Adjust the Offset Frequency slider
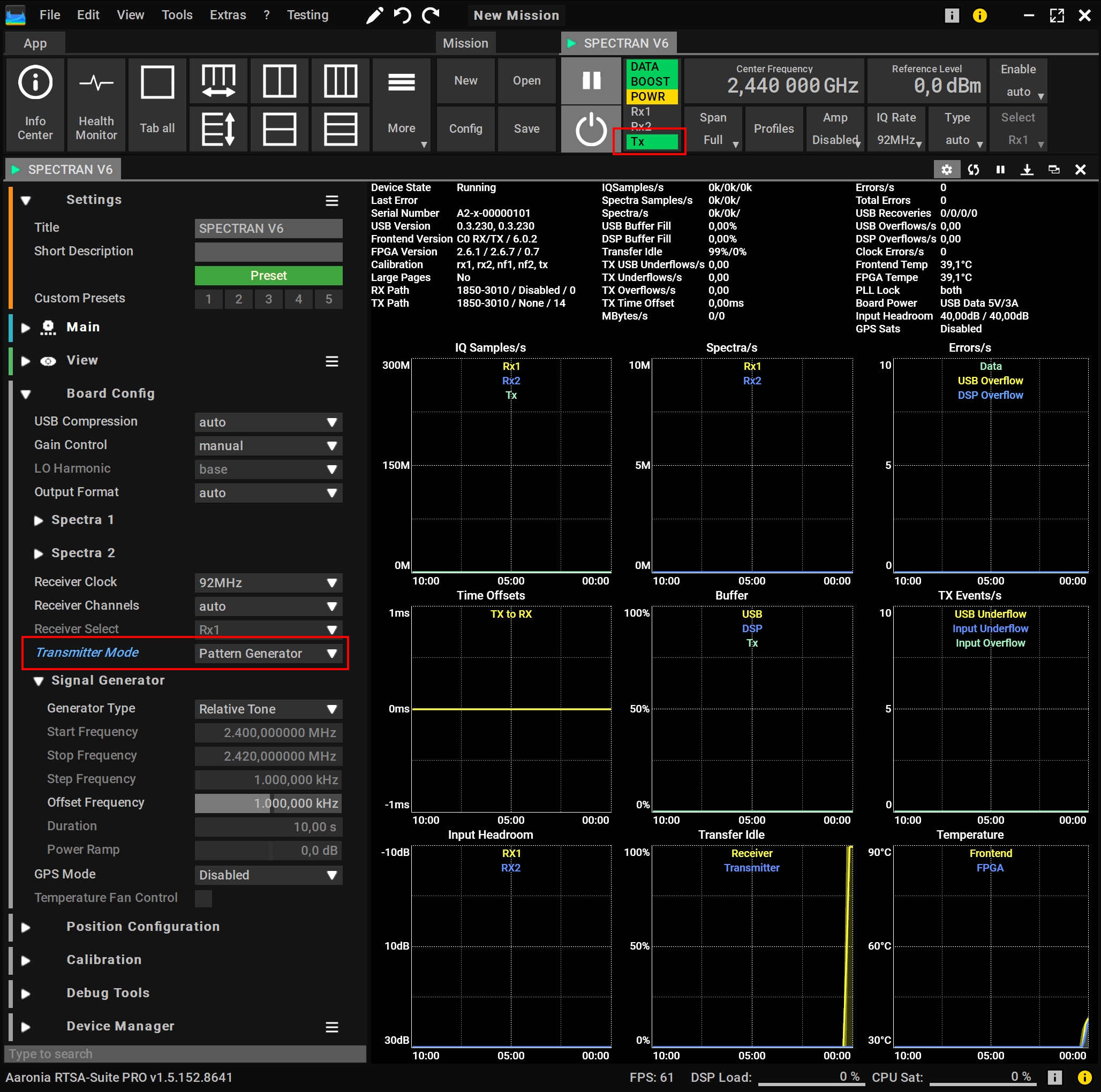 (x=268, y=803)
